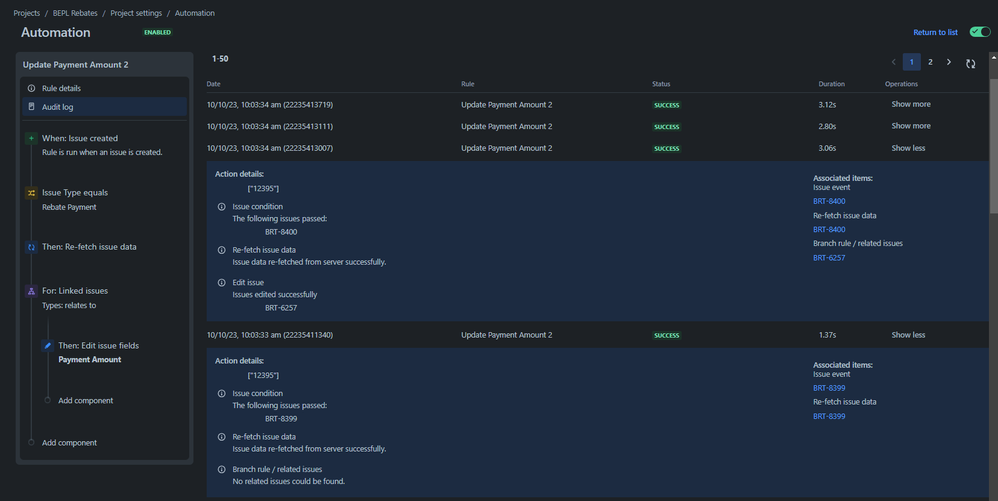
Task: Go to next page using right chevron
Action: point(948,62)
